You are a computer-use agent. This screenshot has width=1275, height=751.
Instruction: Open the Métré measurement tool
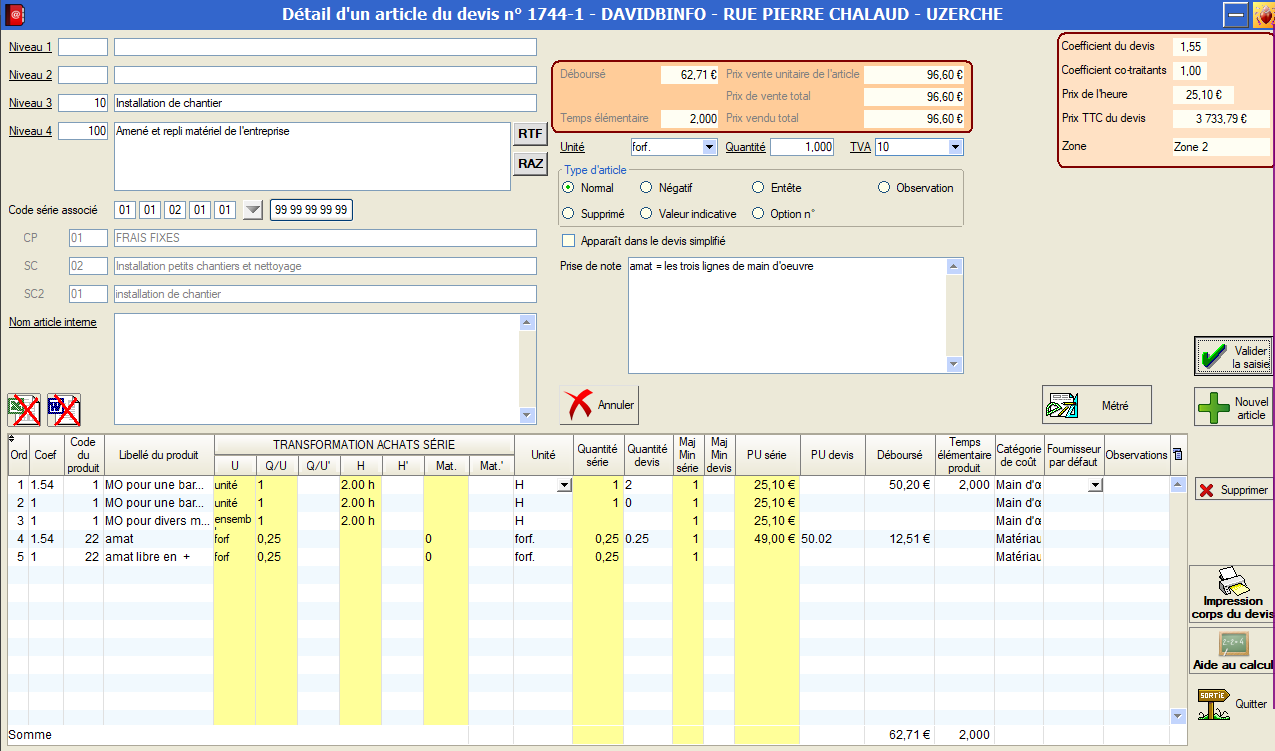pyautogui.click(x=1096, y=406)
